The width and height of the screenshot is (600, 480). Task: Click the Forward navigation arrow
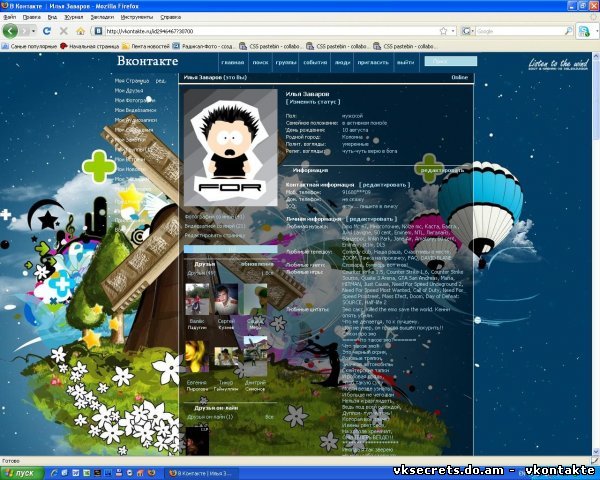(x=25, y=31)
